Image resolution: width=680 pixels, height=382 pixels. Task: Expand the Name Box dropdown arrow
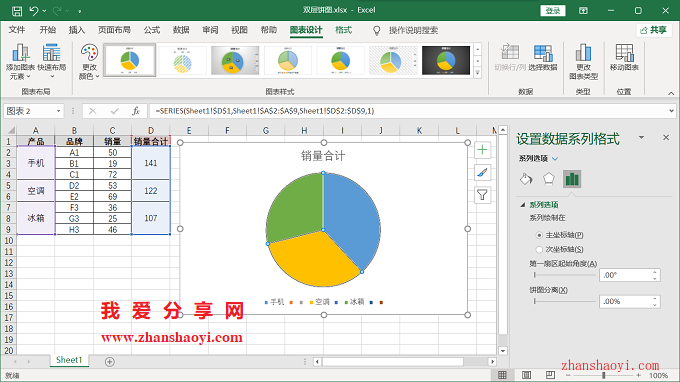pos(59,111)
